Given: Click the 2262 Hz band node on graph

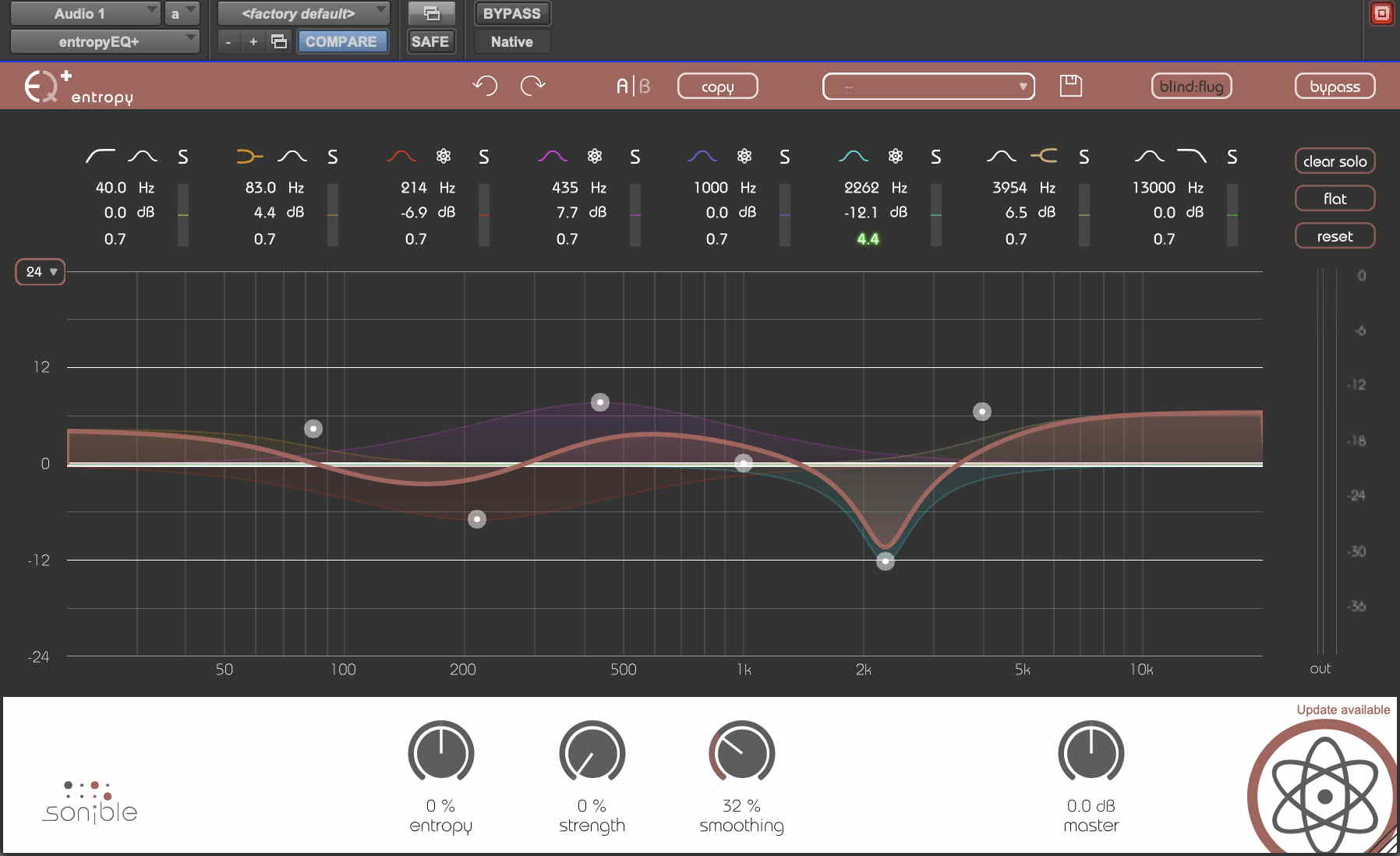Looking at the screenshot, I should pos(885,561).
